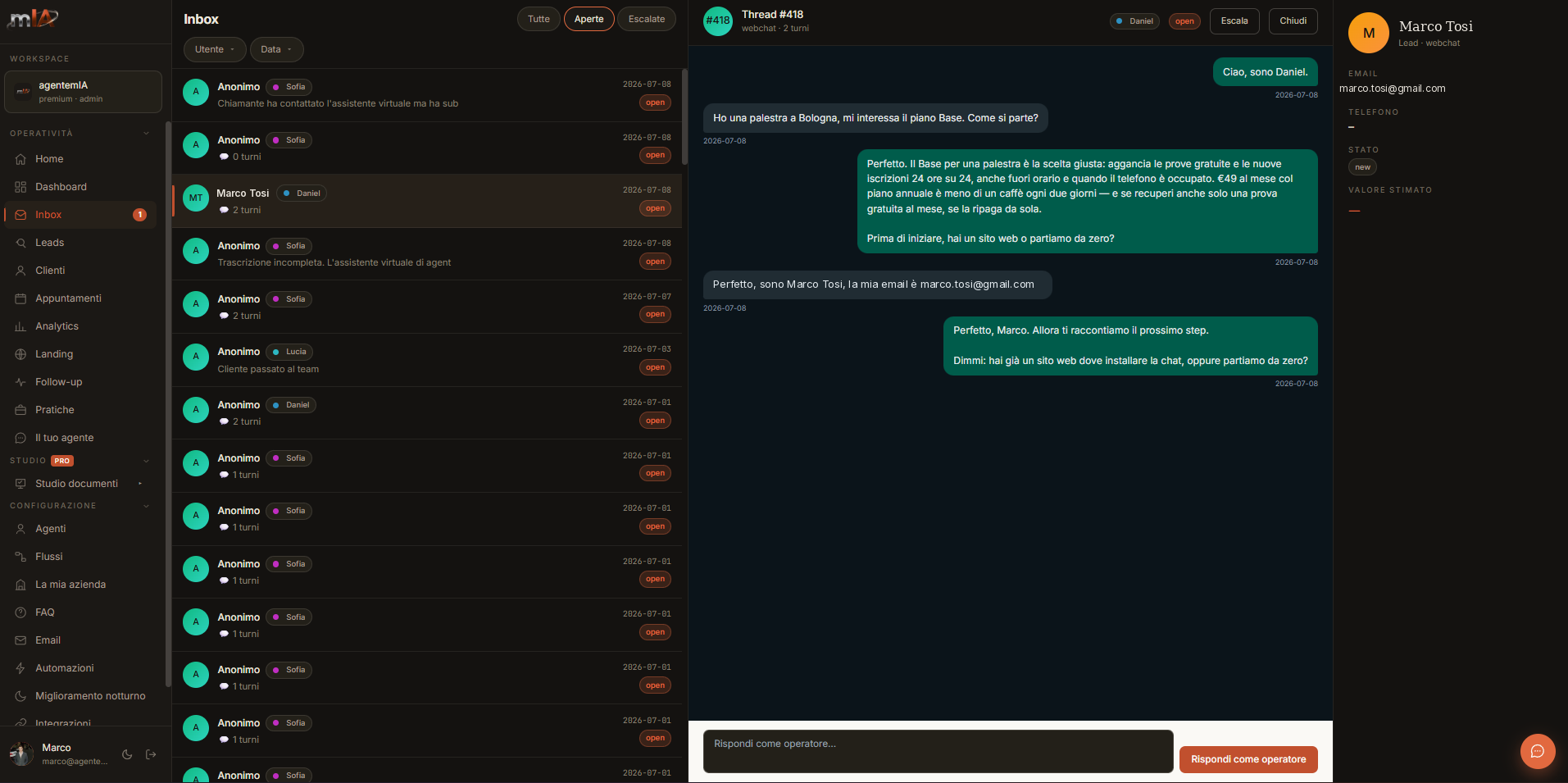Click the #418 thread avatar
Screen dimensions: 1568x783
[x=718, y=20]
